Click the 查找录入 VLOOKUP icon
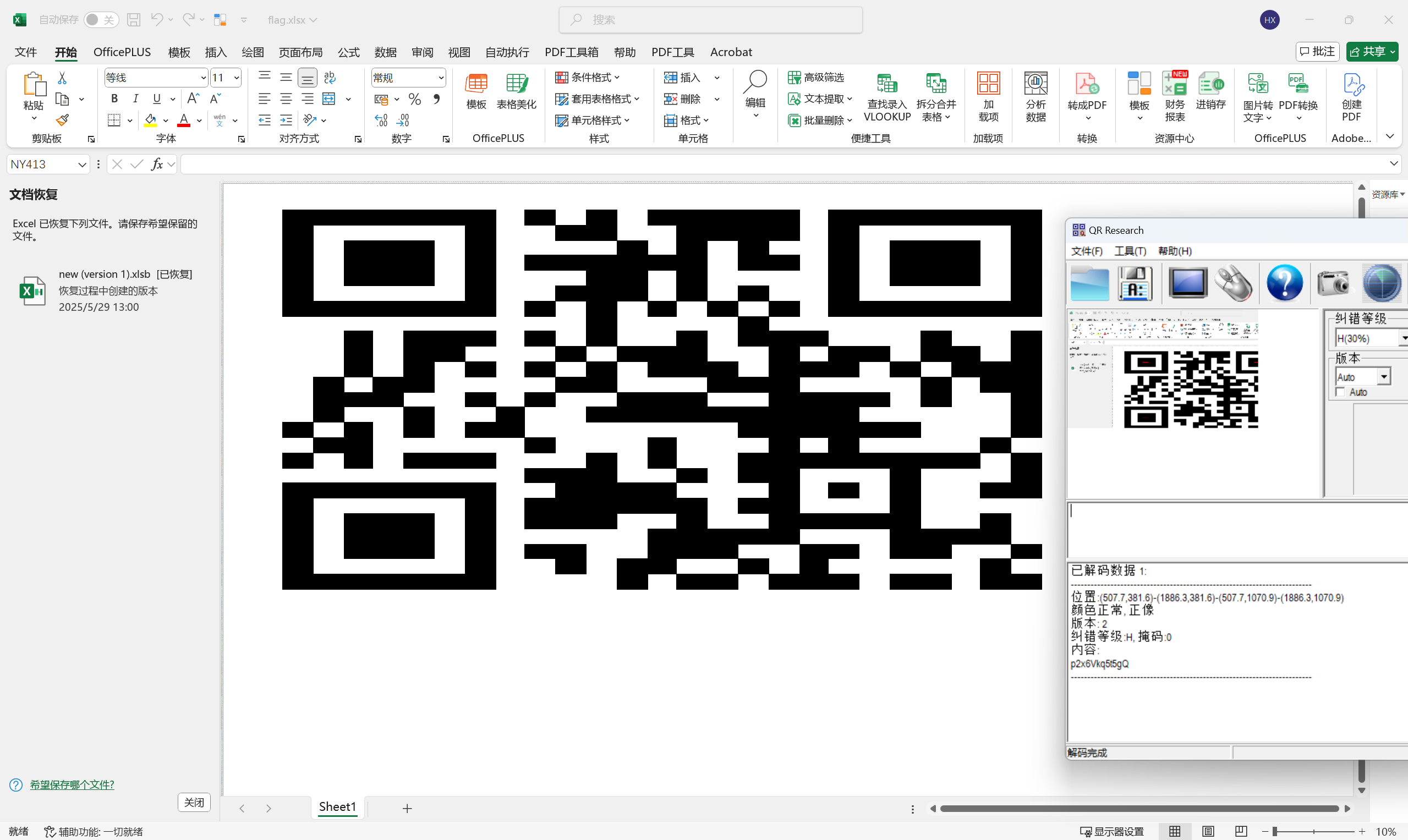This screenshot has width=1408, height=840. coord(887,97)
